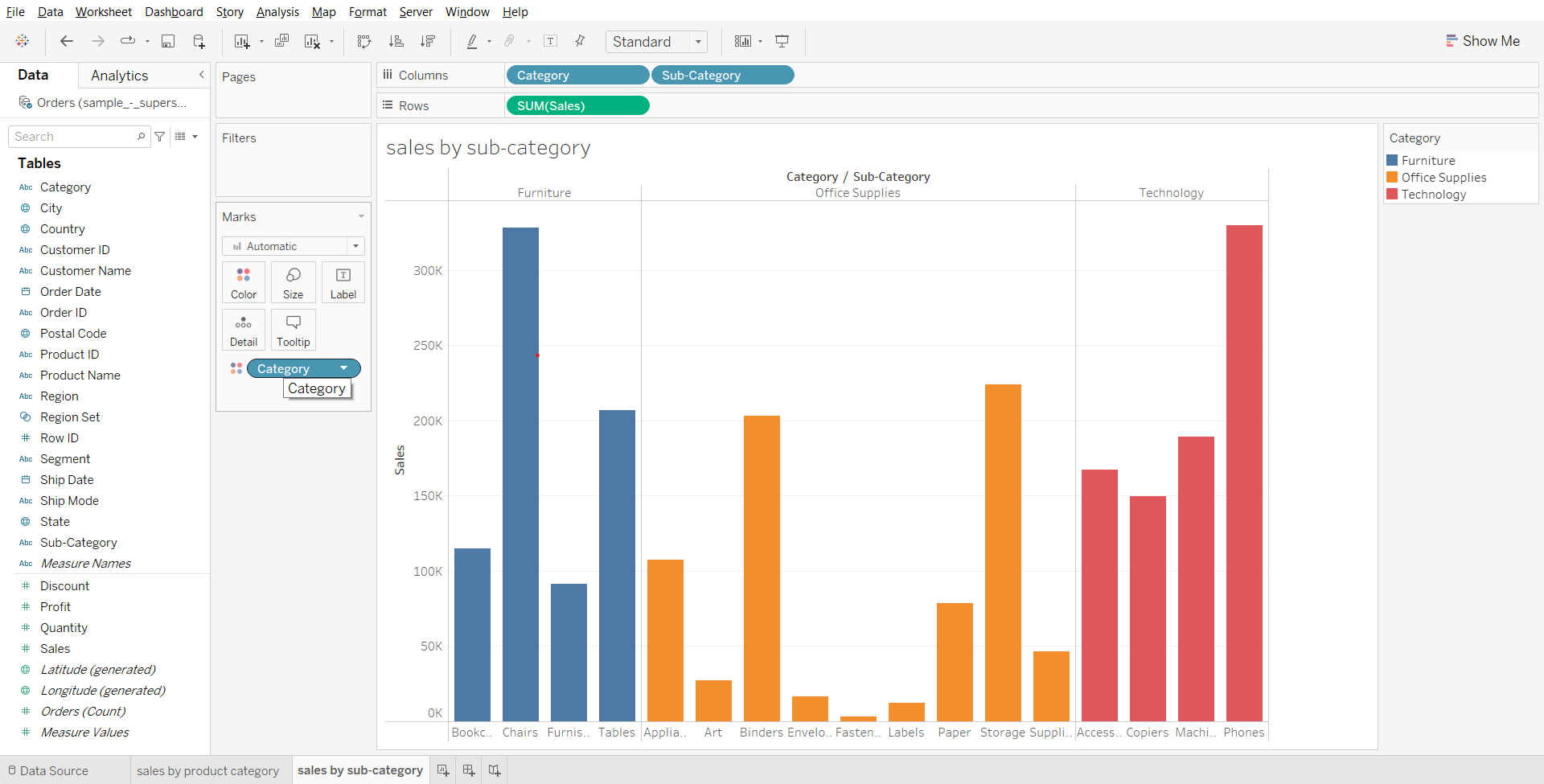Sort bars ascending using toolbar icon
Screen dimensions: 1544x784
point(396,42)
